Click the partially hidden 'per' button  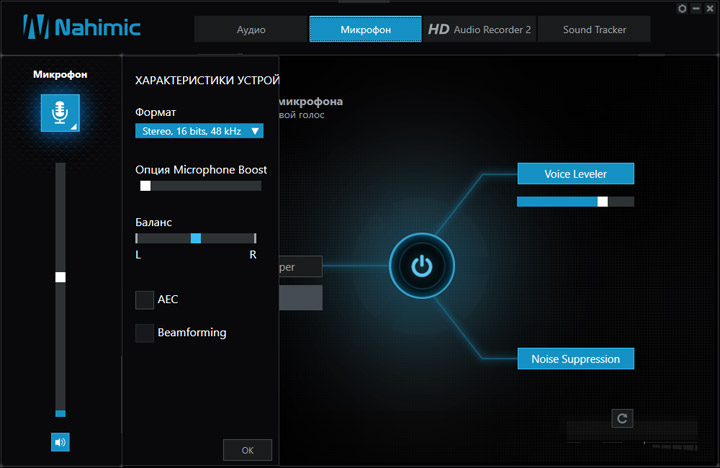coord(301,266)
